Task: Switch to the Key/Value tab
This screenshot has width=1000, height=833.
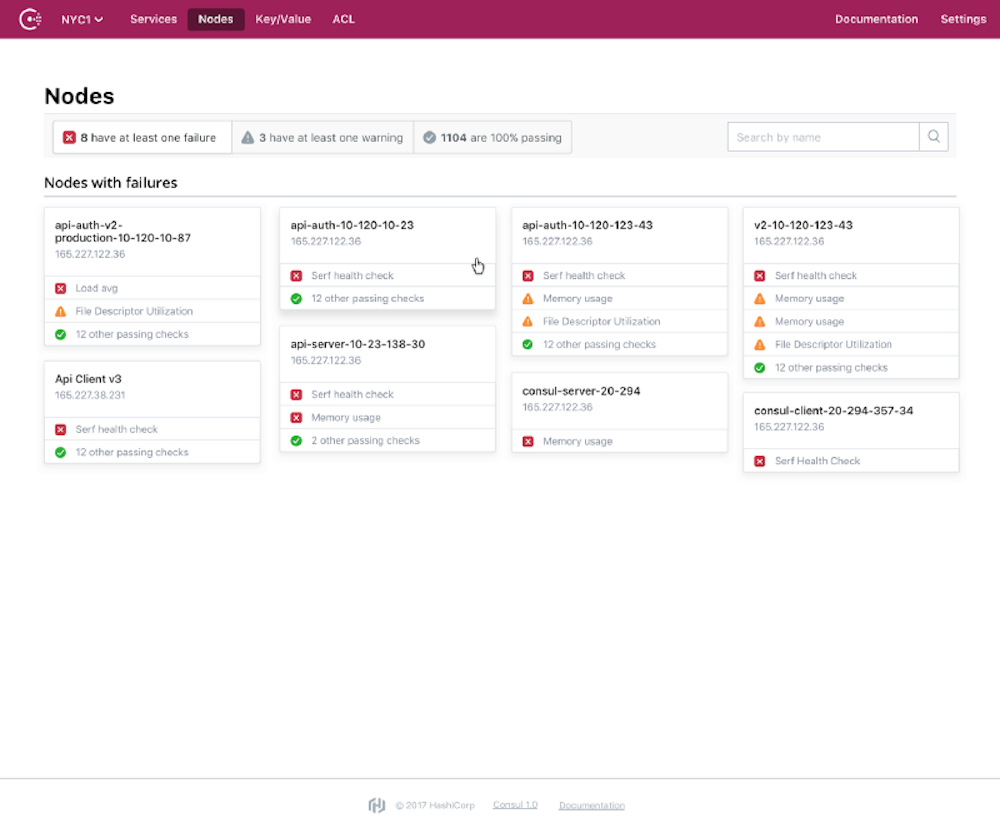Action: (283, 18)
